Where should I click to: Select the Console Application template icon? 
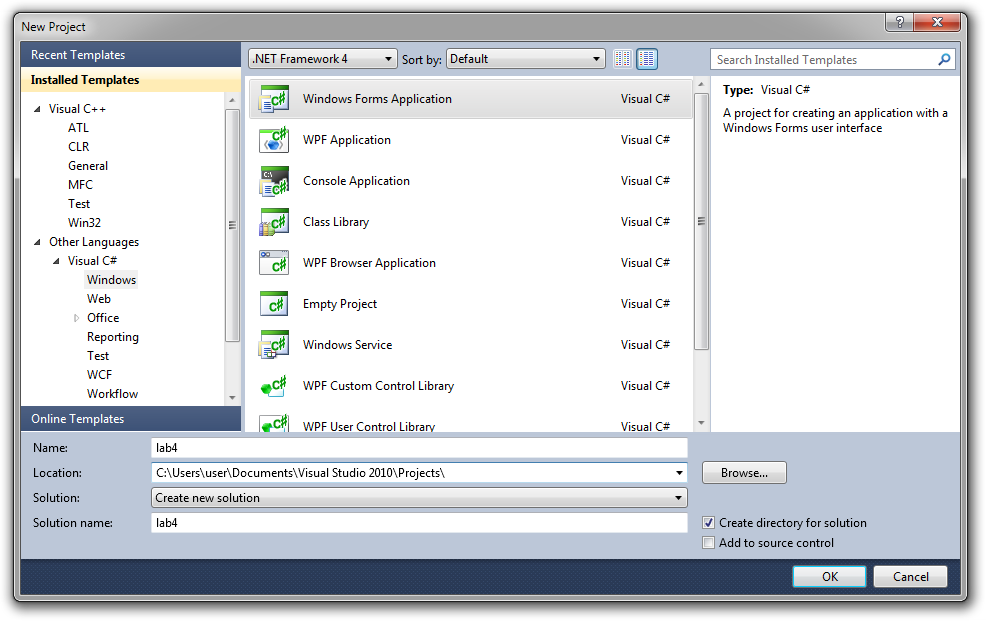(x=274, y=181)
